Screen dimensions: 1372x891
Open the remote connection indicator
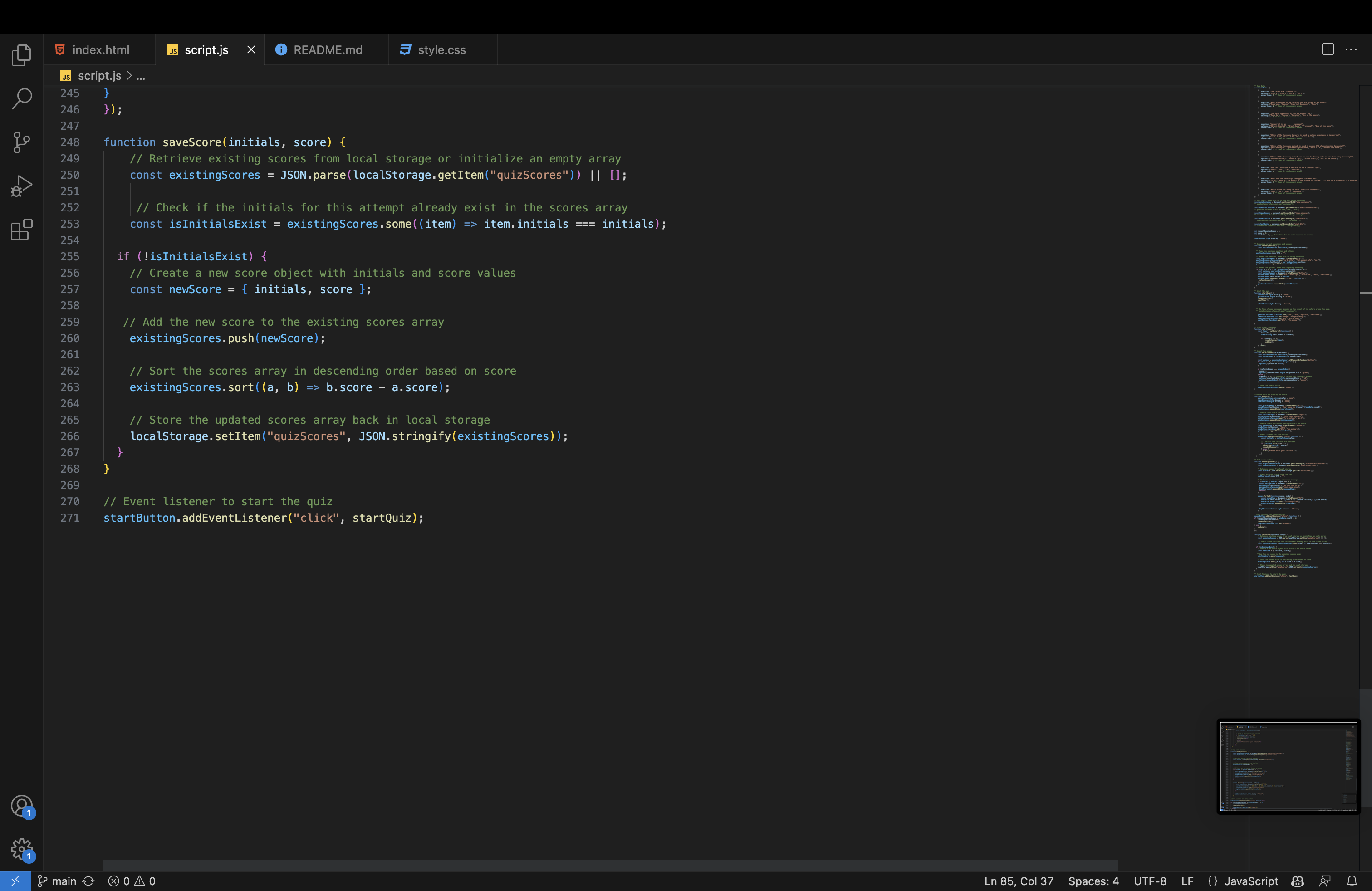[15, 881]
